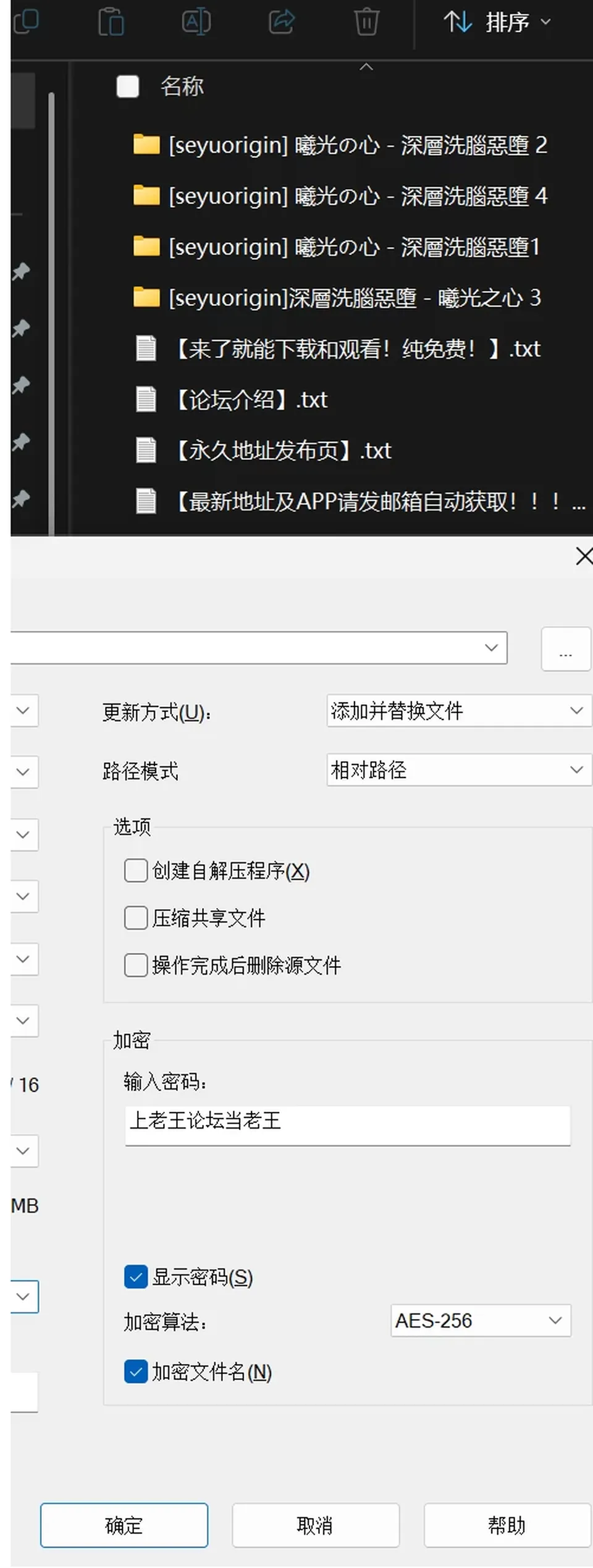
Task: Click the Copy icon in Explorer toolbar
Action: coord(26,22)
